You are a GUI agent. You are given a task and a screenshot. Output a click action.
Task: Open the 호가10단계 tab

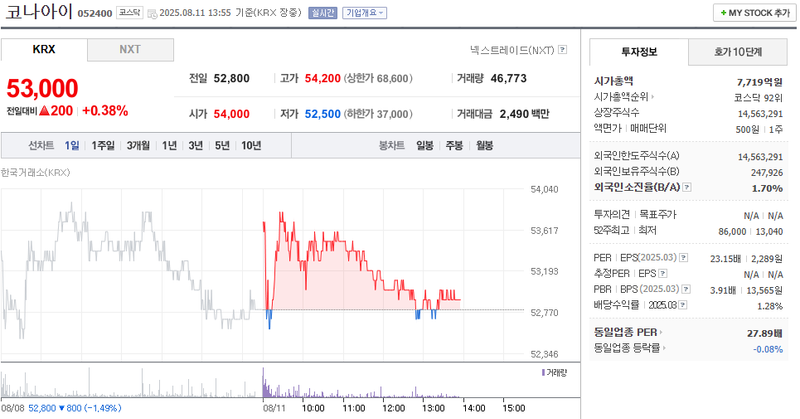click(x=738, y=52)
